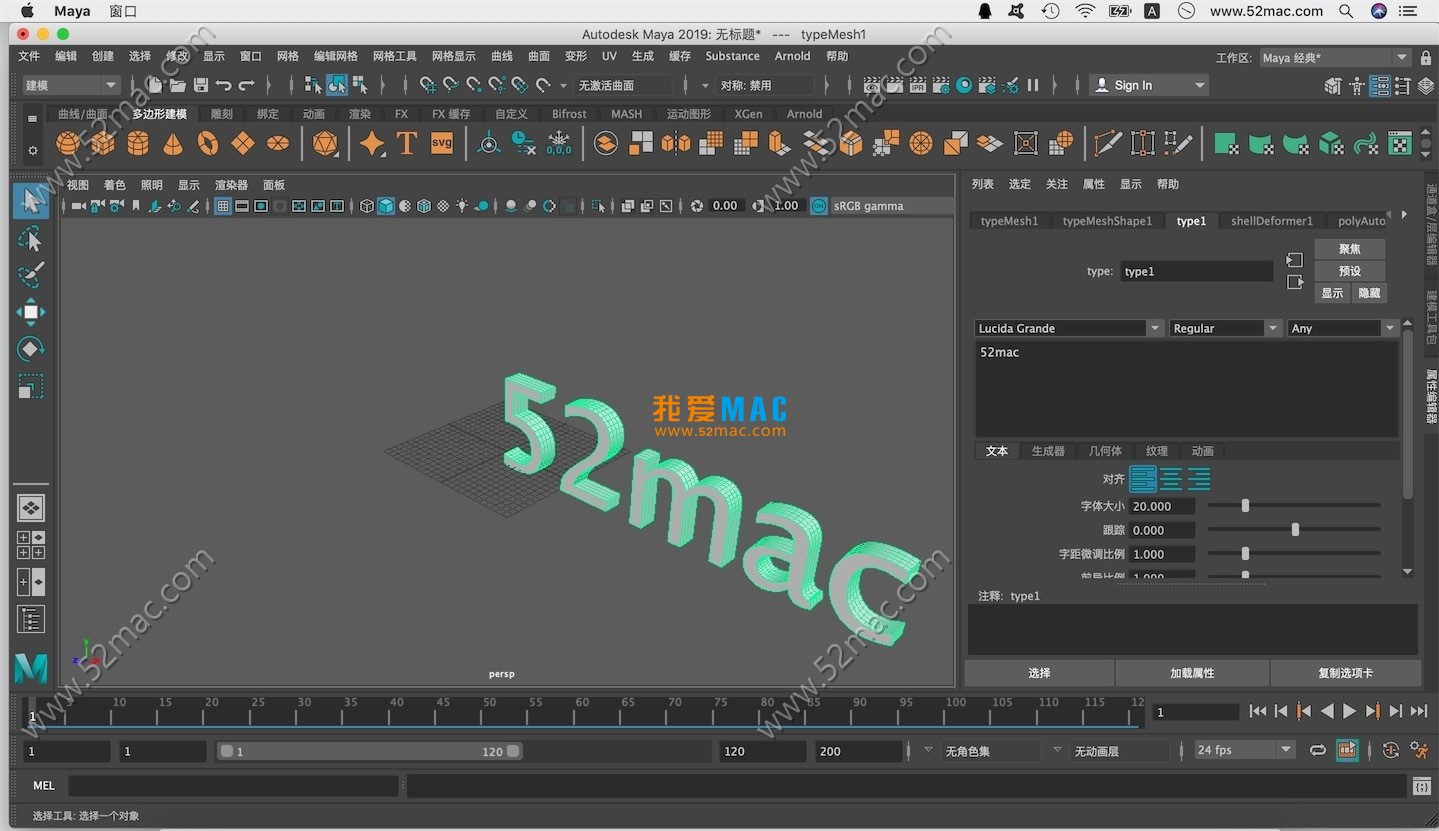Click the 聚焦 button in the attribute editor
This screenshot has width=1439, height=831.
point(1349,248)
